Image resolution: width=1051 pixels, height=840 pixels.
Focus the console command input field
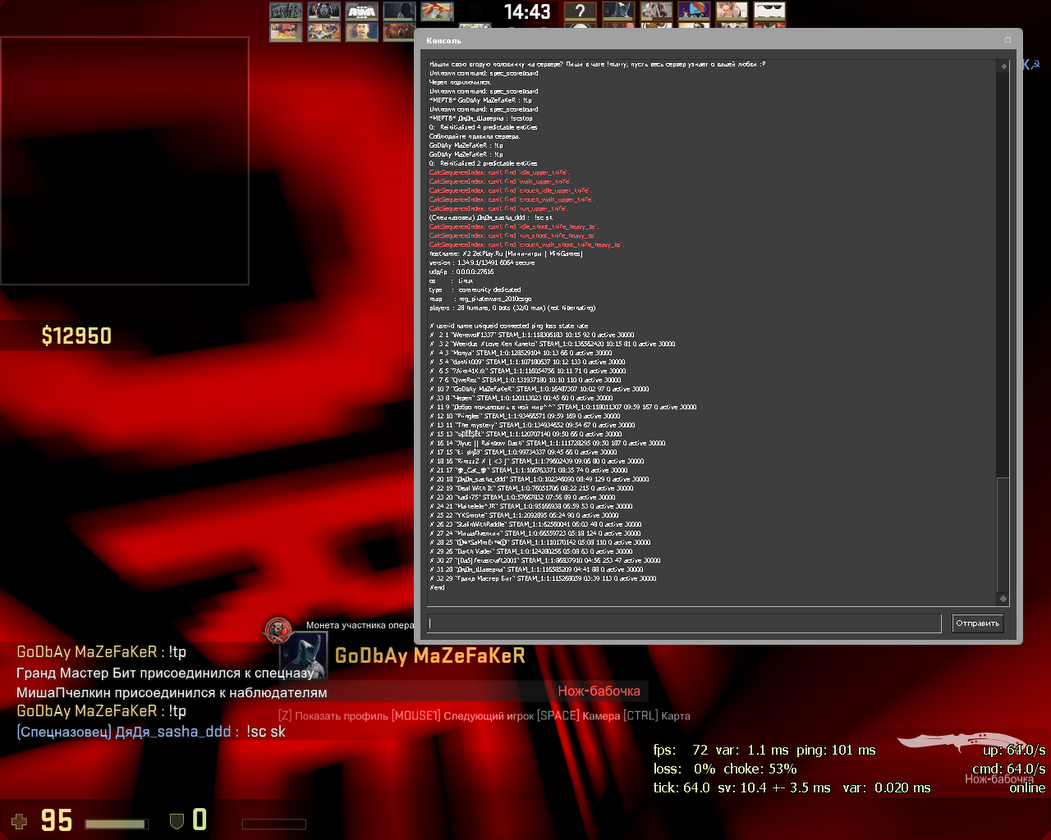point(685,624)
